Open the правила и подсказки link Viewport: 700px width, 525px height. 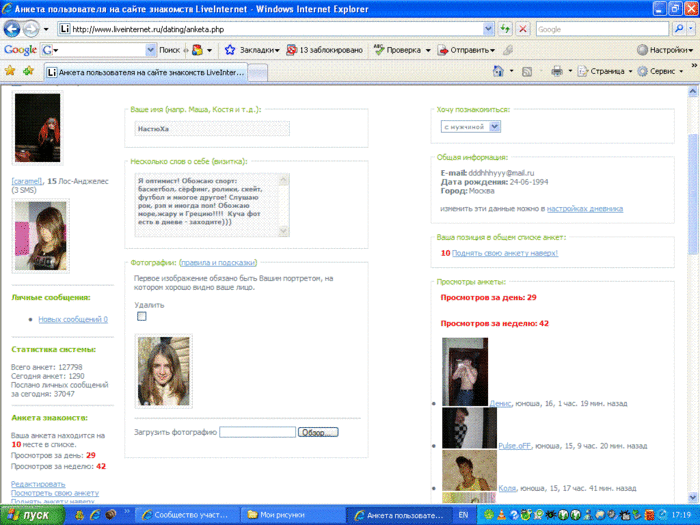218,262
